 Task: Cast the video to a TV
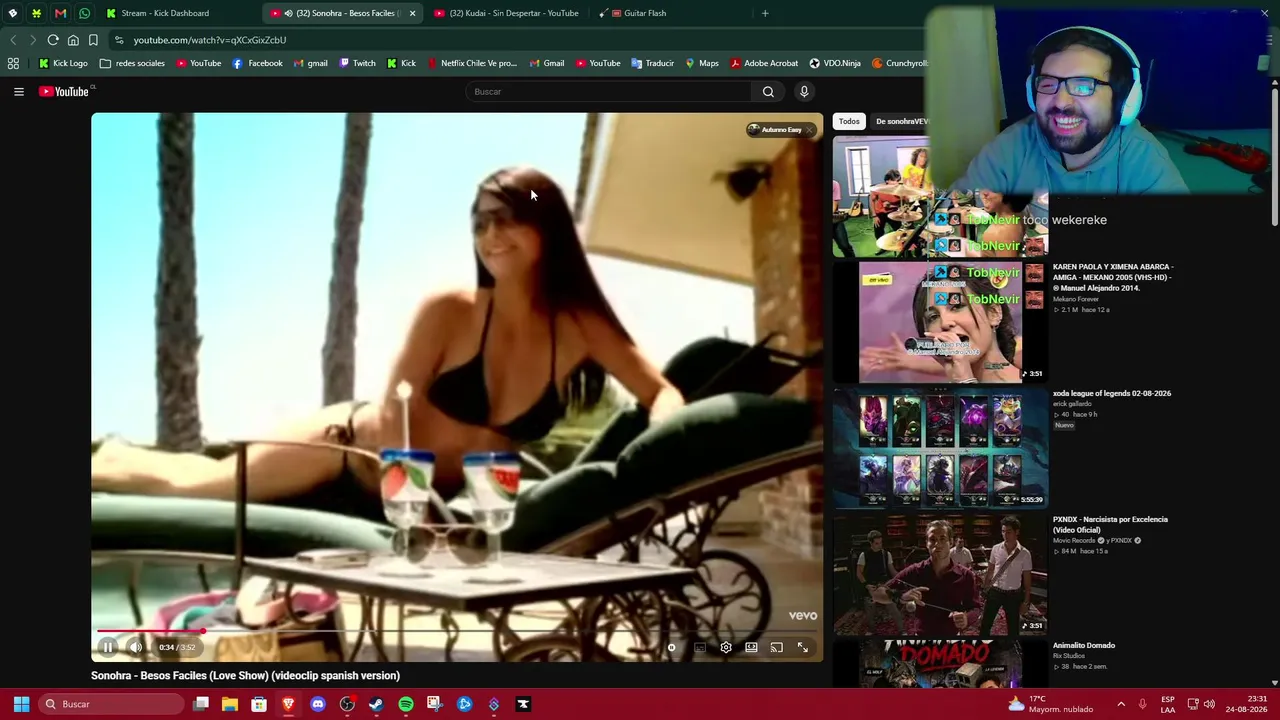coord(776,647)
